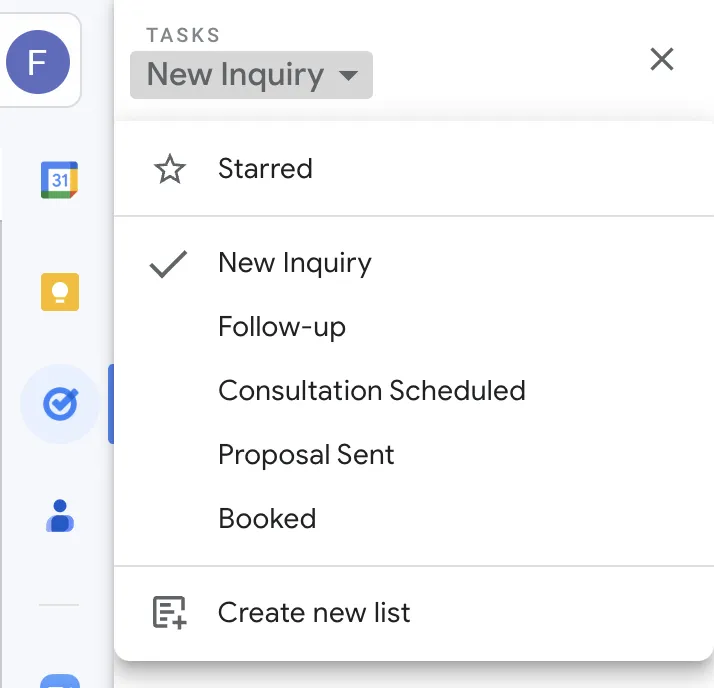Viewport: 714px width, 688px height.
Task: Open the Contacts person icon
Action: (x=59, y=516)
